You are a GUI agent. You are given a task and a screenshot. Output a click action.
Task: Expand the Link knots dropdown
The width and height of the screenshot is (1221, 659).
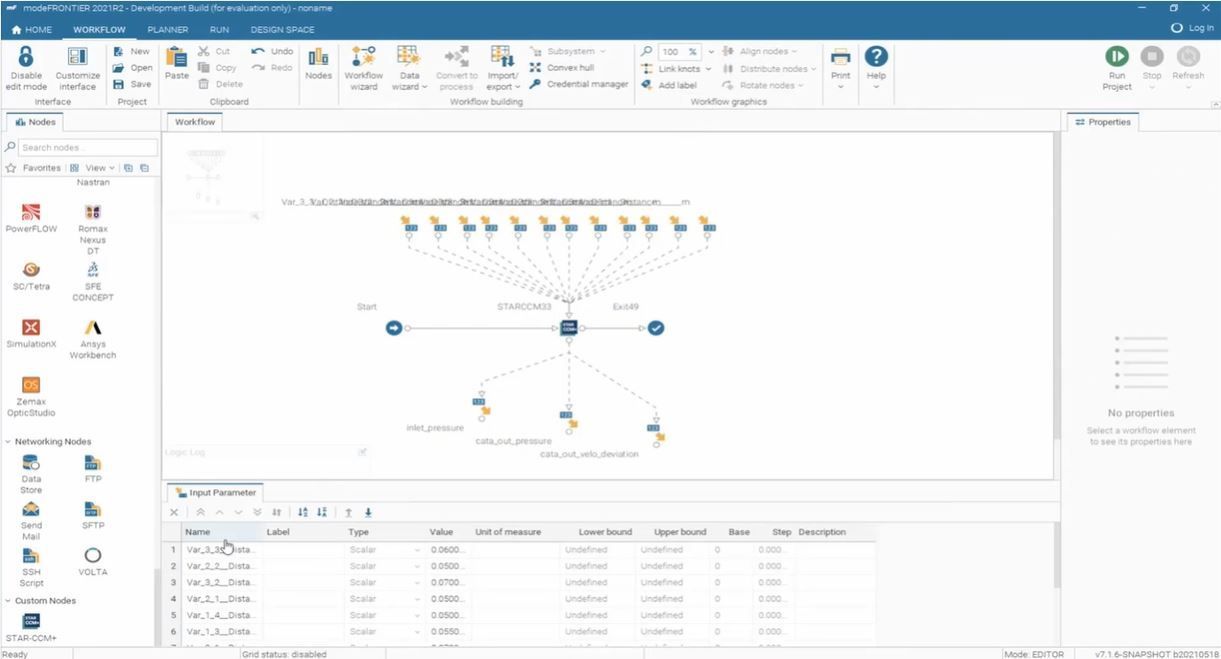point(708,69)
